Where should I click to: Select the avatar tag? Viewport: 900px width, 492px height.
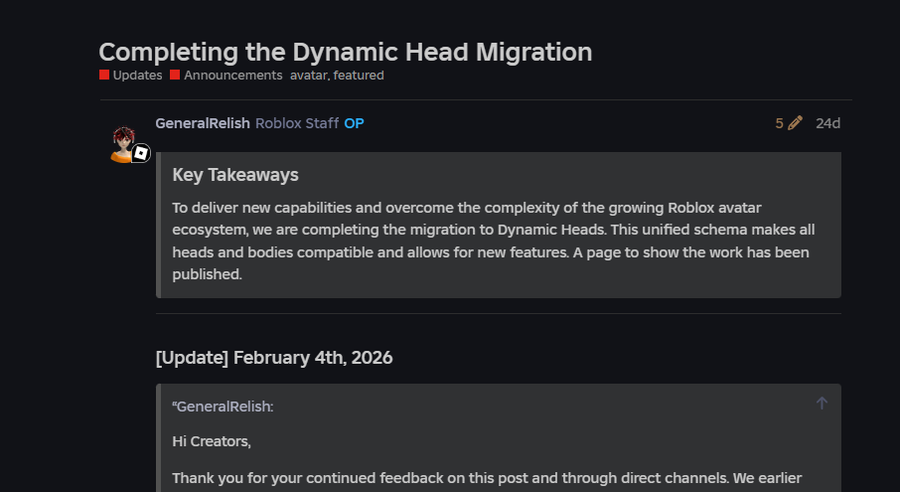click(x=310, y=75)
